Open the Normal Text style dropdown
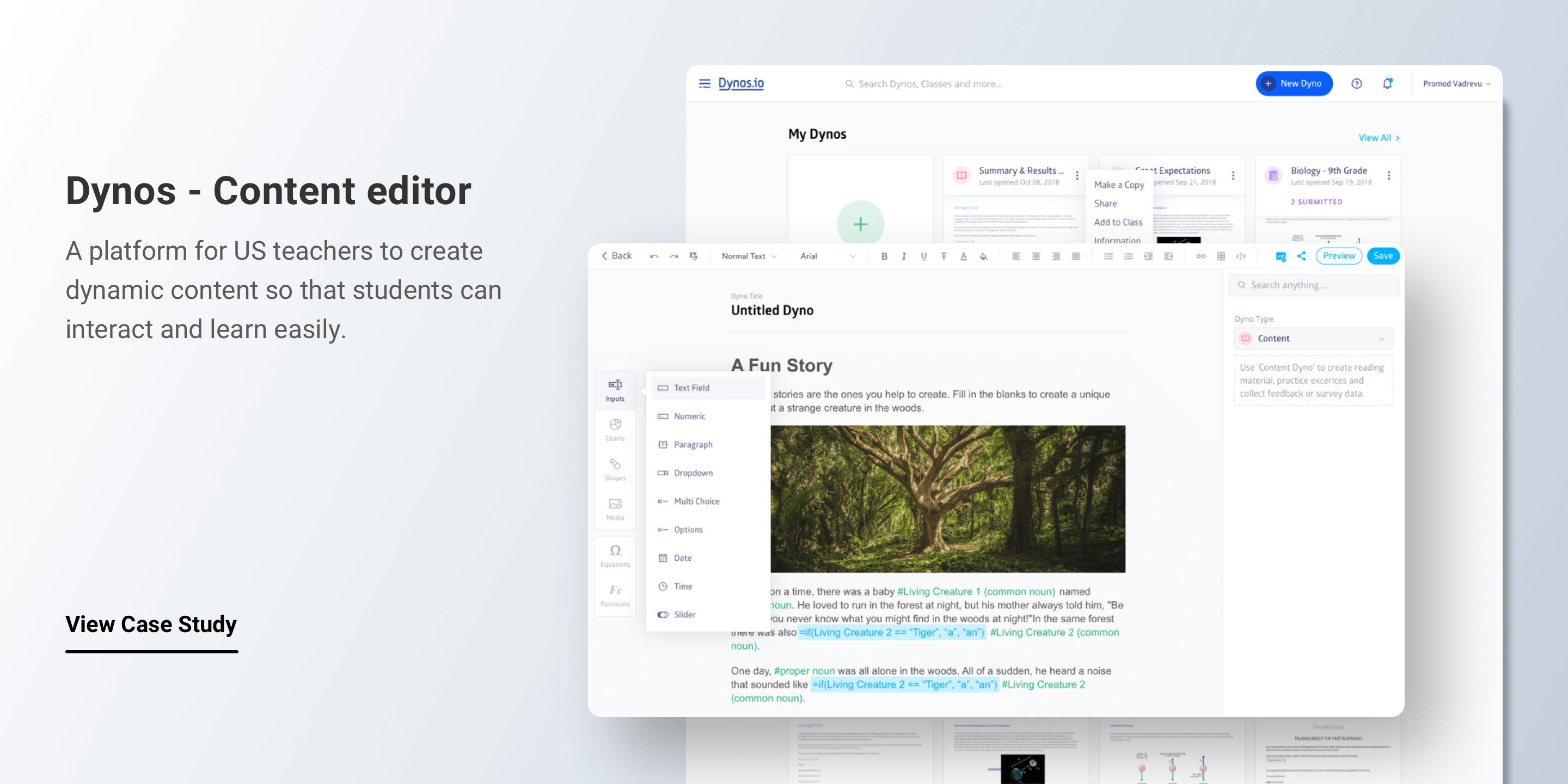The image size is (1568, 784). (x=748, y=256)
